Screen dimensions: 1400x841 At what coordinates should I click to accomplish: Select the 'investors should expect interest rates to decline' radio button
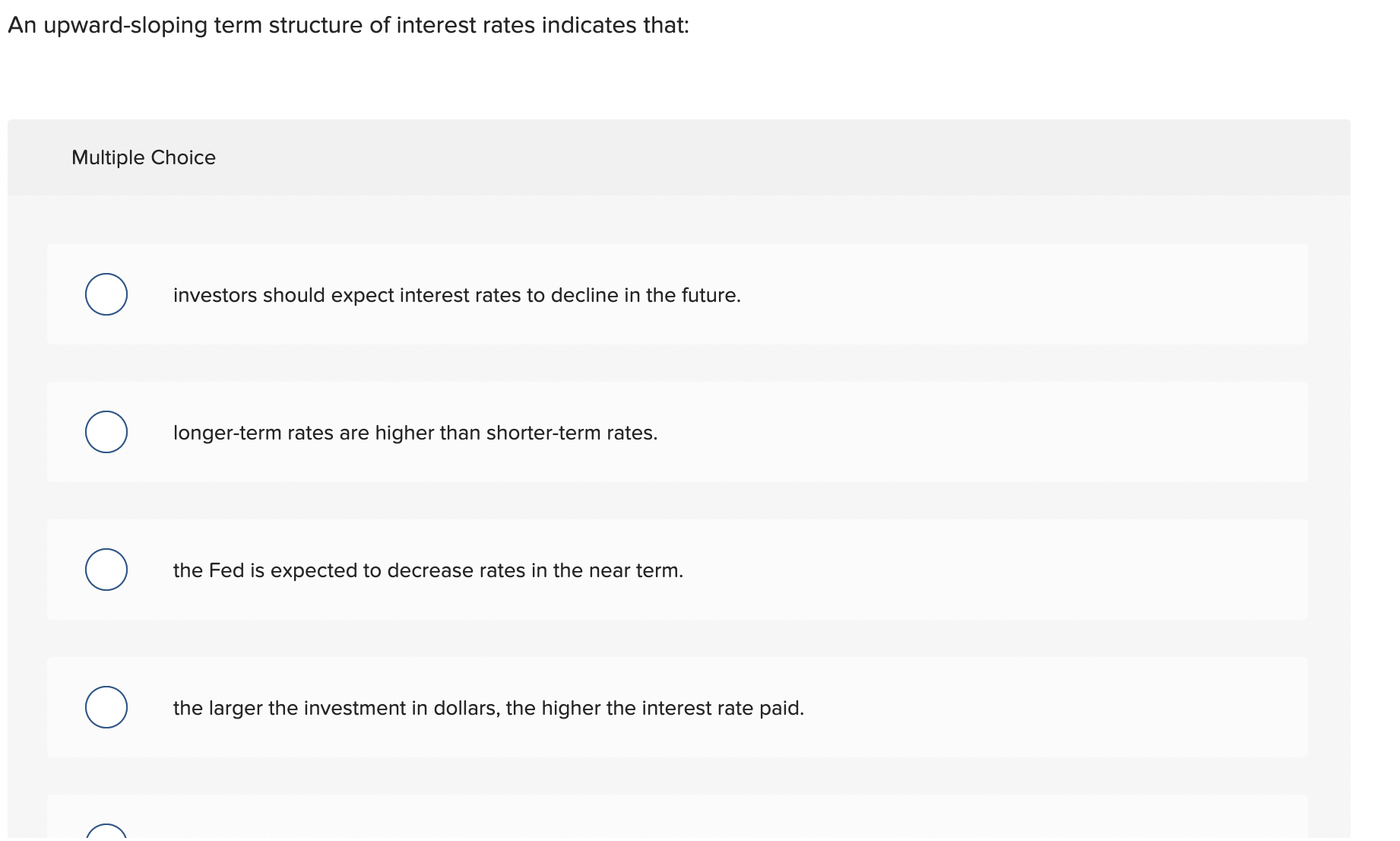(x=106, y=294)
